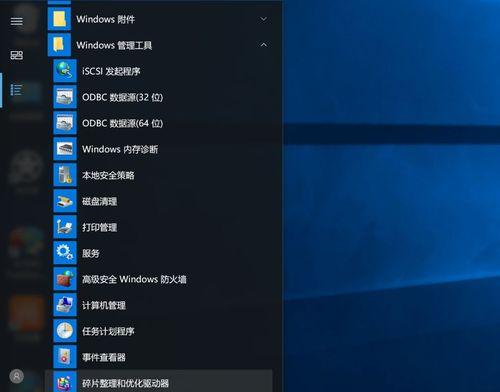
Task: Launch 磁盘清理
Action: click(x=99, y=201)
